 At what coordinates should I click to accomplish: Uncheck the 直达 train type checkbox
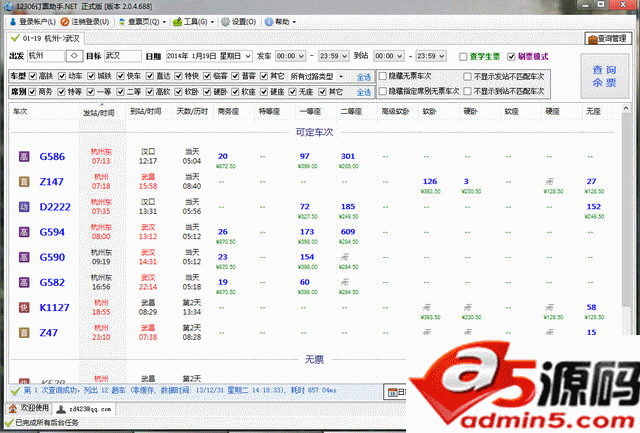click(x=150, y=76)
